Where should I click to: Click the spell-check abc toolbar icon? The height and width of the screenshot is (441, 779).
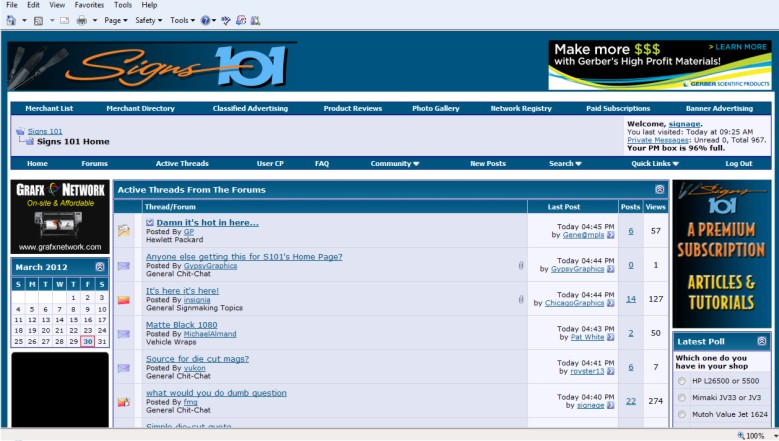(226, 20)
